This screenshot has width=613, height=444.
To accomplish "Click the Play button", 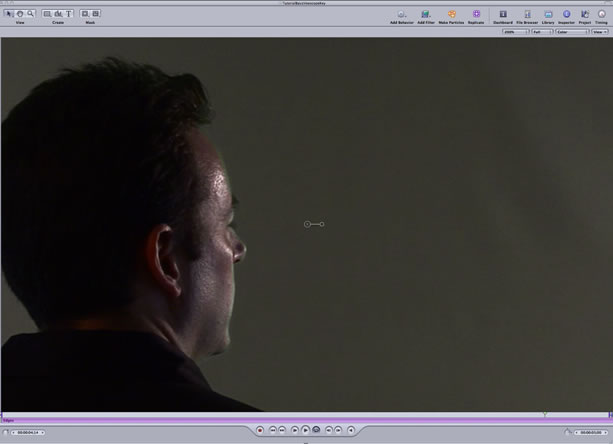I will 305,430.
